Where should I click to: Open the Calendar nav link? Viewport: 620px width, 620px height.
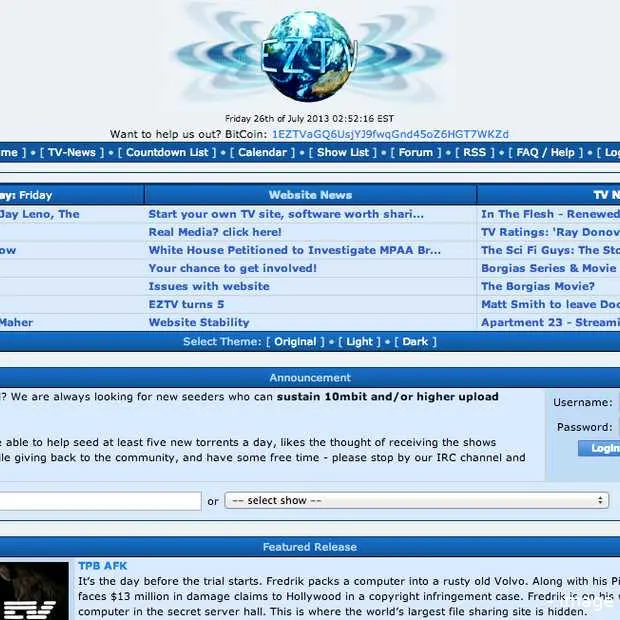point(262,153)
